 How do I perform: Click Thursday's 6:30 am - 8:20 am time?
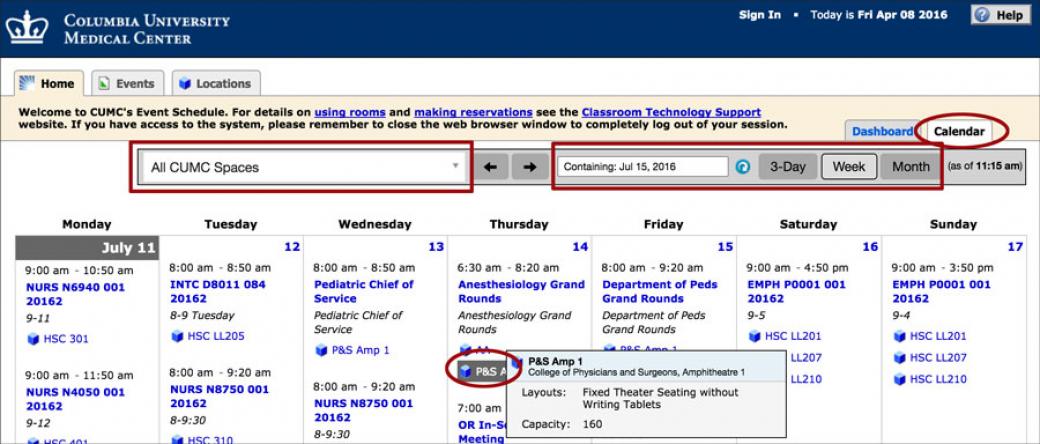pos(508,267)
